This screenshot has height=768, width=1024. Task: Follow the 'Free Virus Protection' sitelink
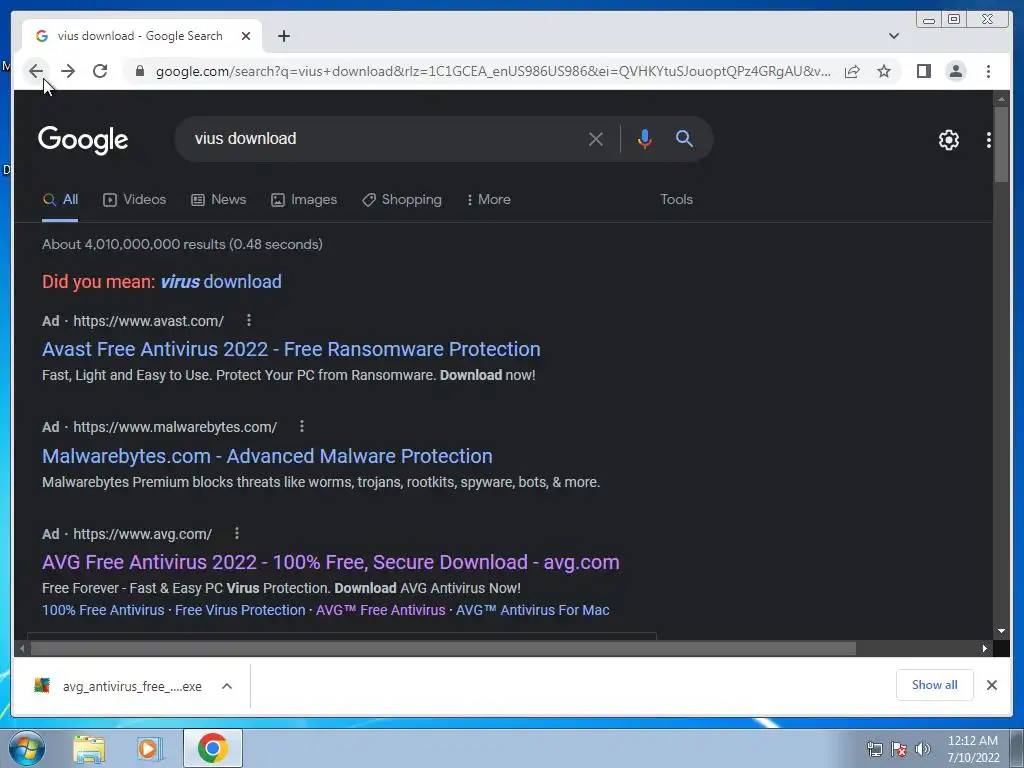240,610
